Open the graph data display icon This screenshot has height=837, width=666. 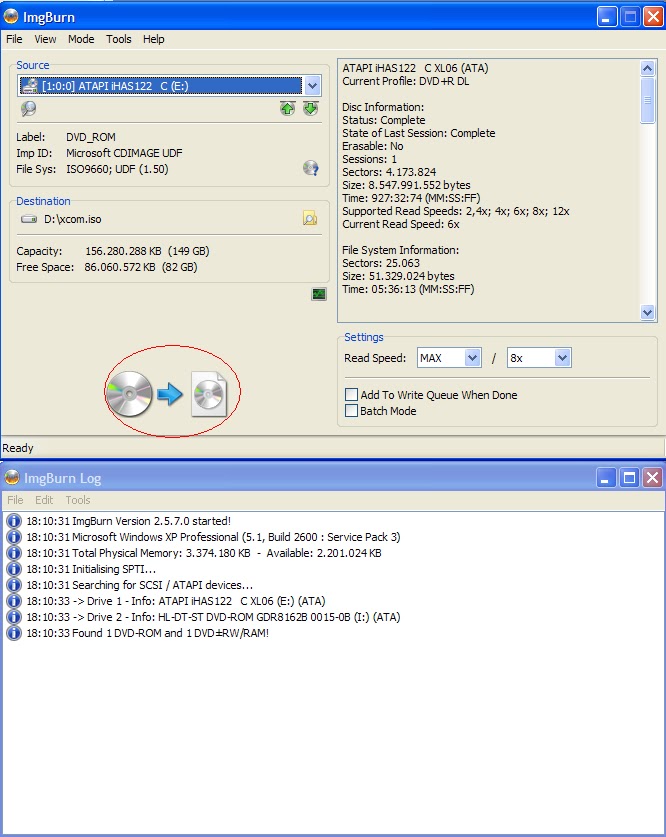click(319, 294)
